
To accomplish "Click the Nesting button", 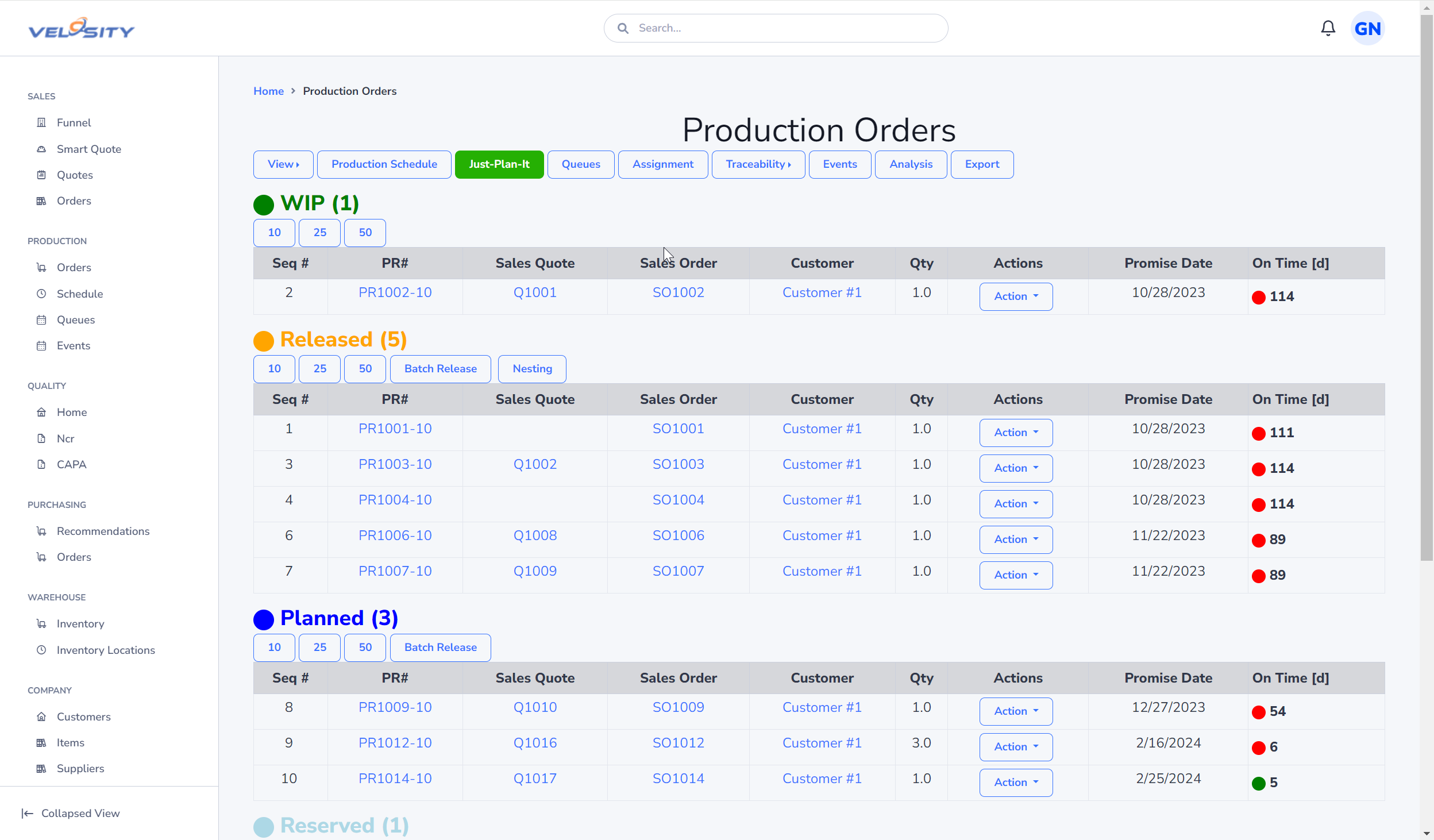I will click(x=532, y=369).
